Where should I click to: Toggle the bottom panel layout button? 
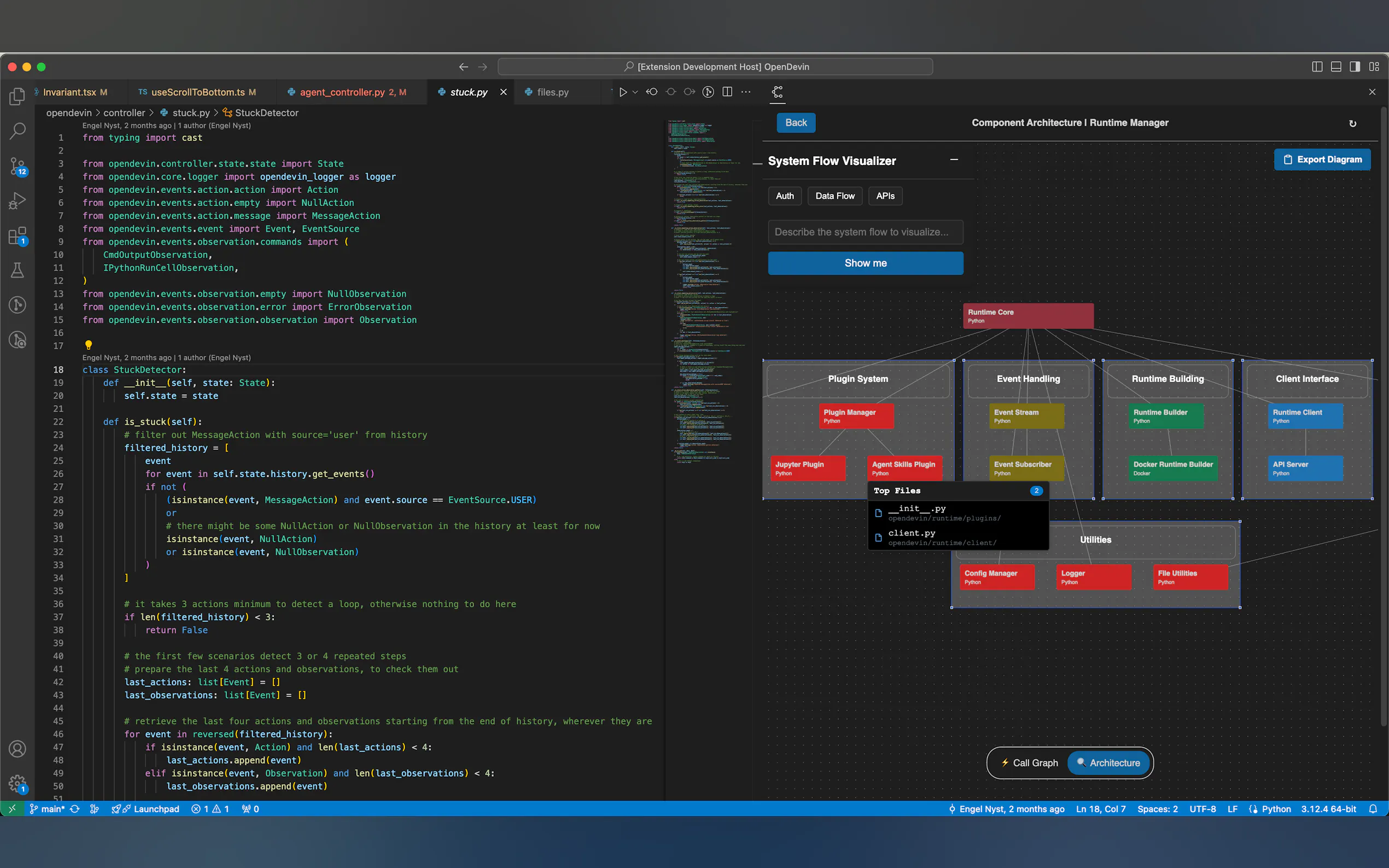pos(1336,67)
